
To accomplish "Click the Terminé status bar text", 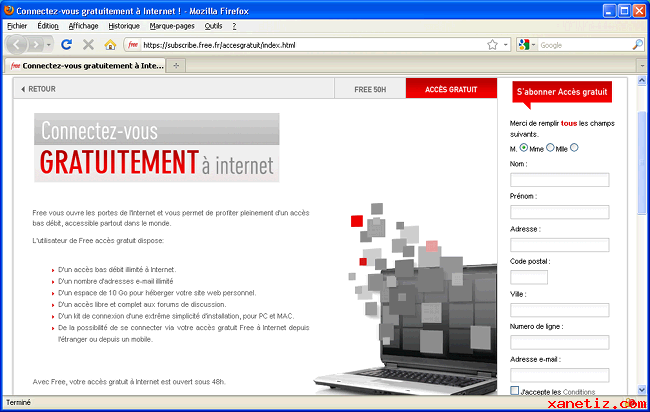I will [x=18, y=402].
